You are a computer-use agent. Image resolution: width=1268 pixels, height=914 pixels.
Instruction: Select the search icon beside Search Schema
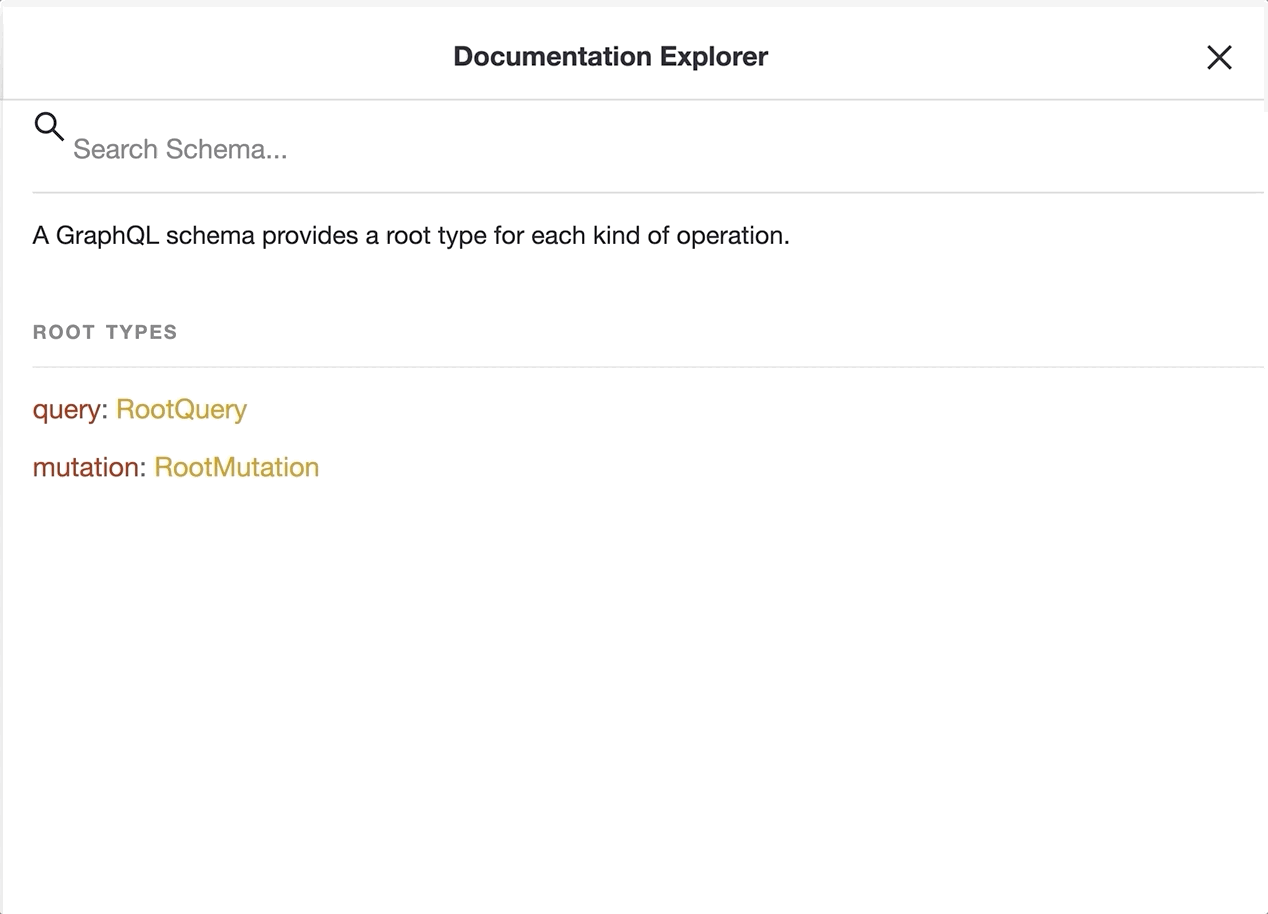(x=48, y=127)
